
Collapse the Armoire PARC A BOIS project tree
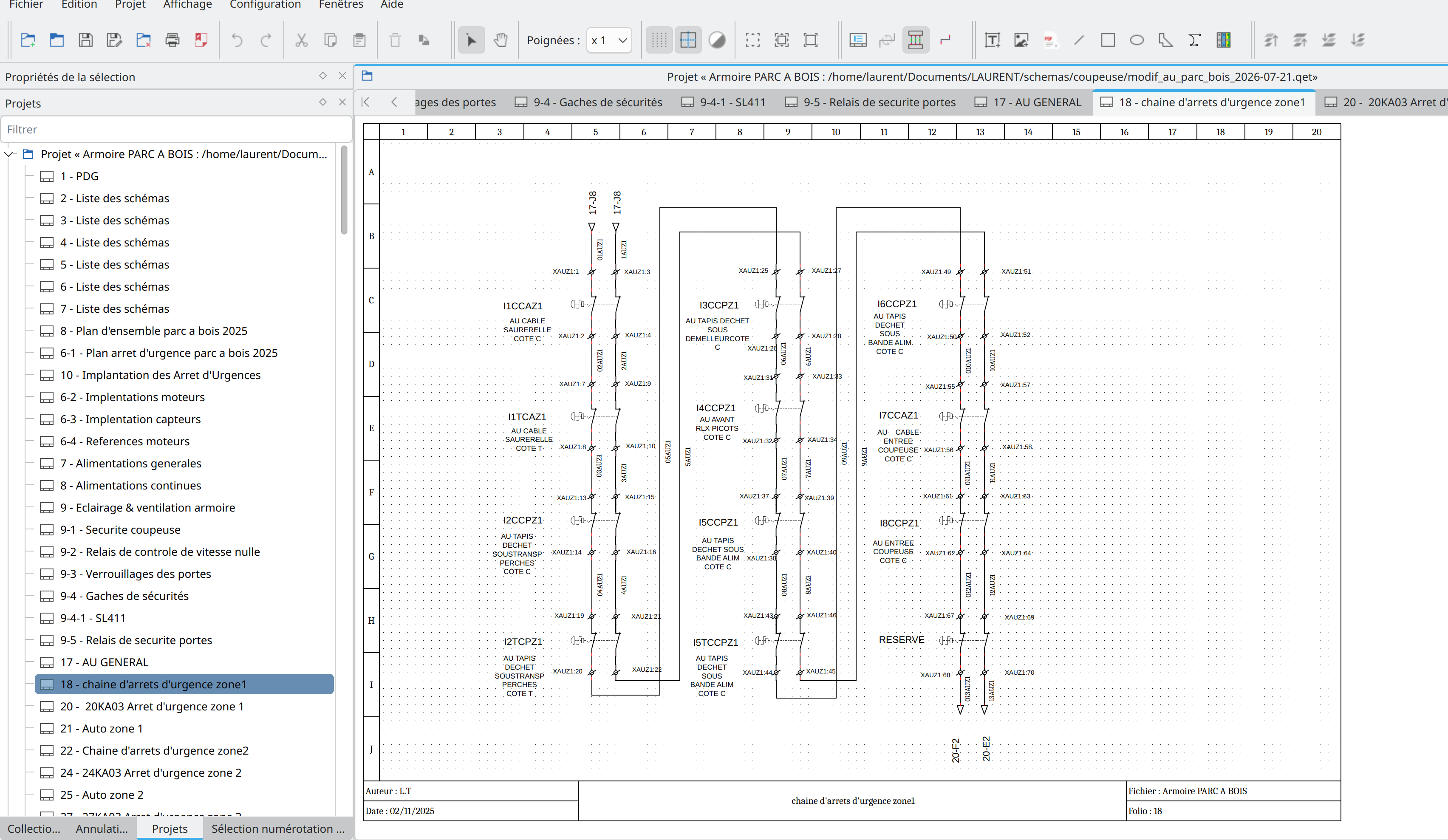(x=9, y=154)
